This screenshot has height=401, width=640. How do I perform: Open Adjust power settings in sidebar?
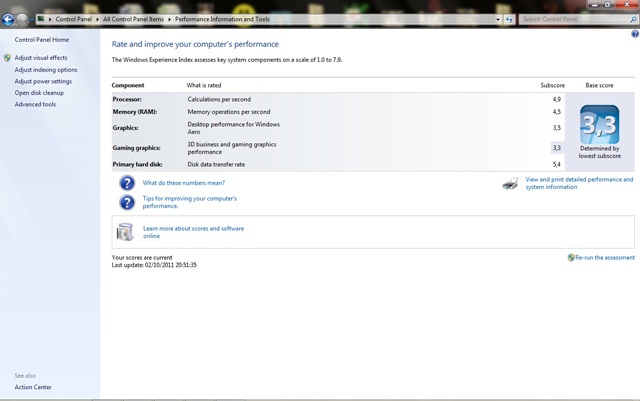point(43,81)
